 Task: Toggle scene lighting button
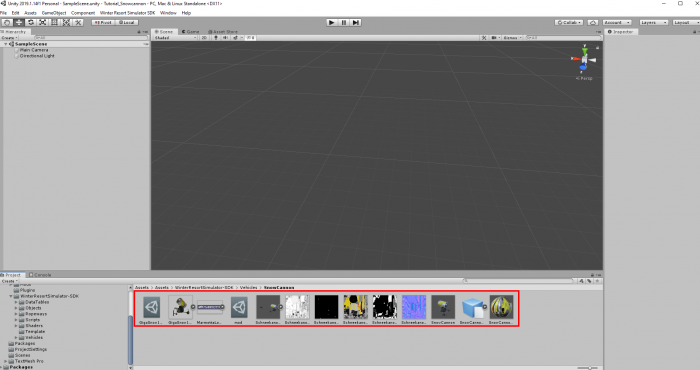(x=216, y=38)
